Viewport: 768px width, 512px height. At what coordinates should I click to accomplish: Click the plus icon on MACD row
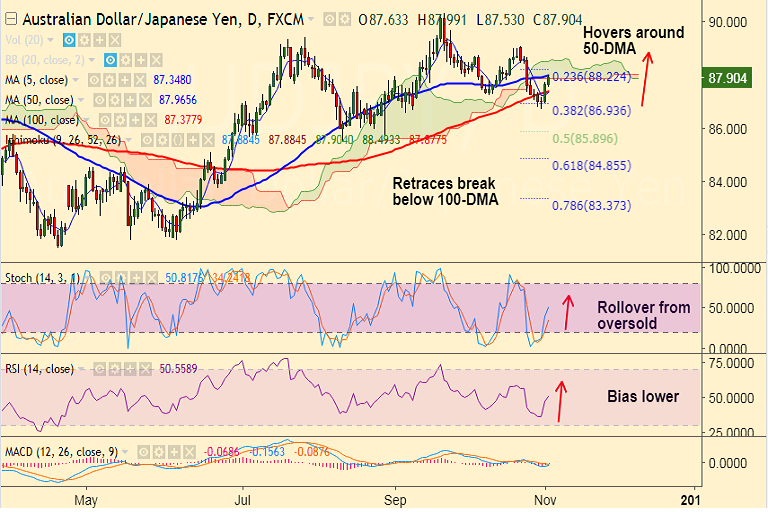click(174, 452)
